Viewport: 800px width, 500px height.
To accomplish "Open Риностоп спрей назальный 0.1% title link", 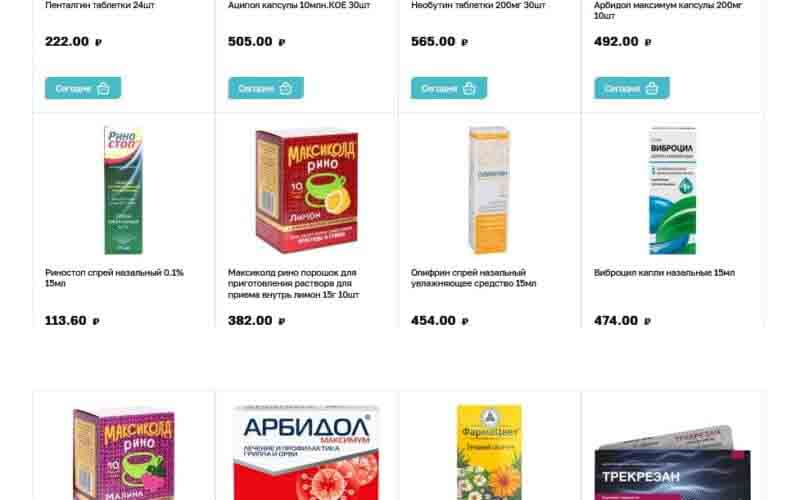I will [x=114, y=278].
